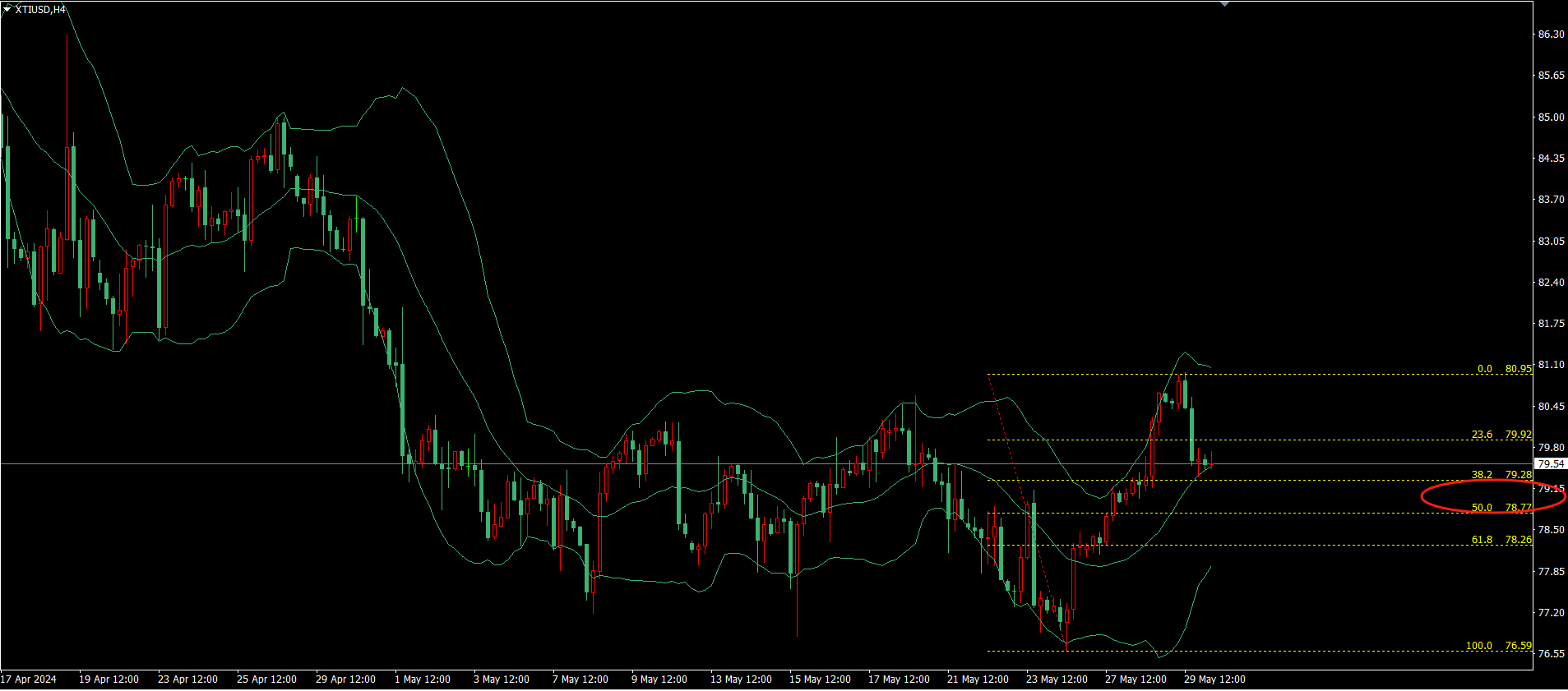Click the 17 Apr 2024 date label
This screenshot has height=691, width=1568.
[29, 679]
